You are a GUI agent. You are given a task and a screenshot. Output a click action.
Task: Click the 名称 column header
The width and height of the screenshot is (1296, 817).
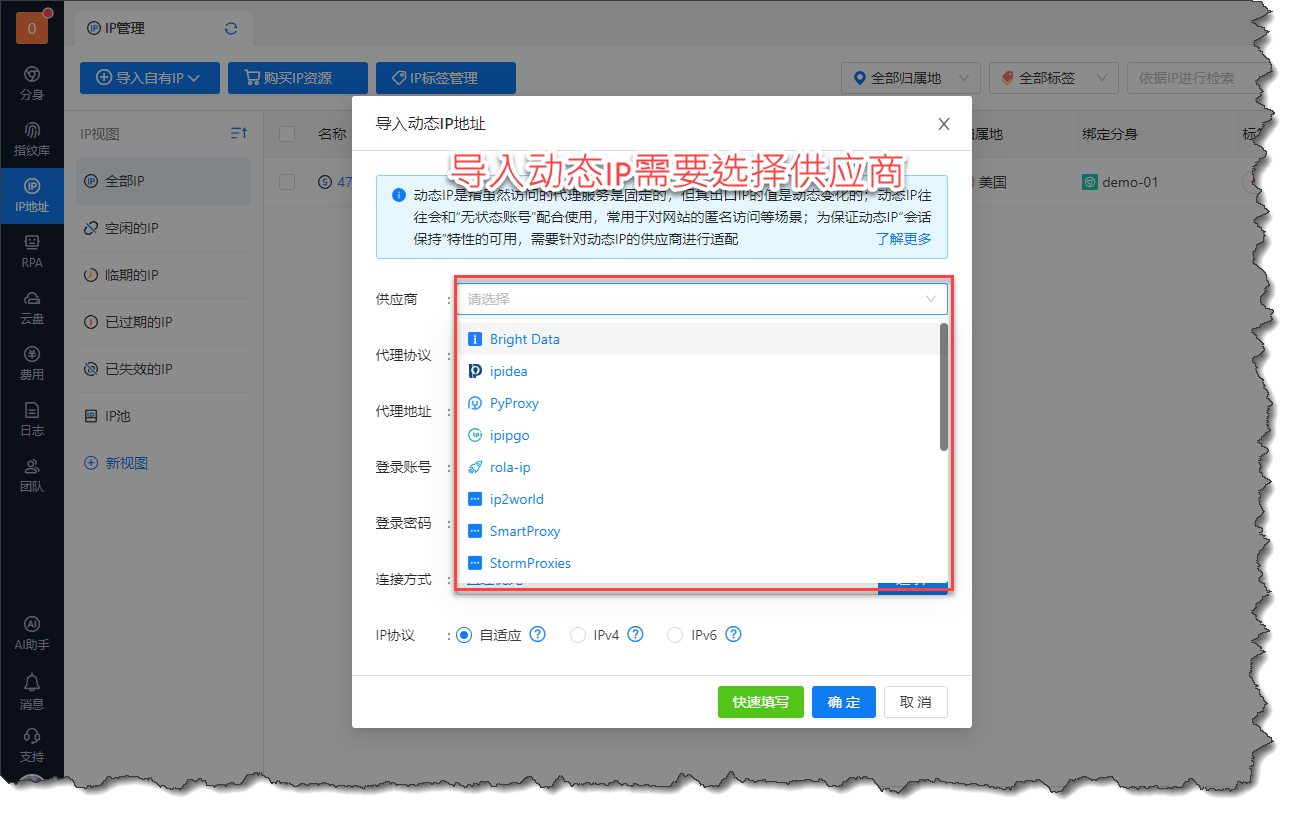coord(332,134)
